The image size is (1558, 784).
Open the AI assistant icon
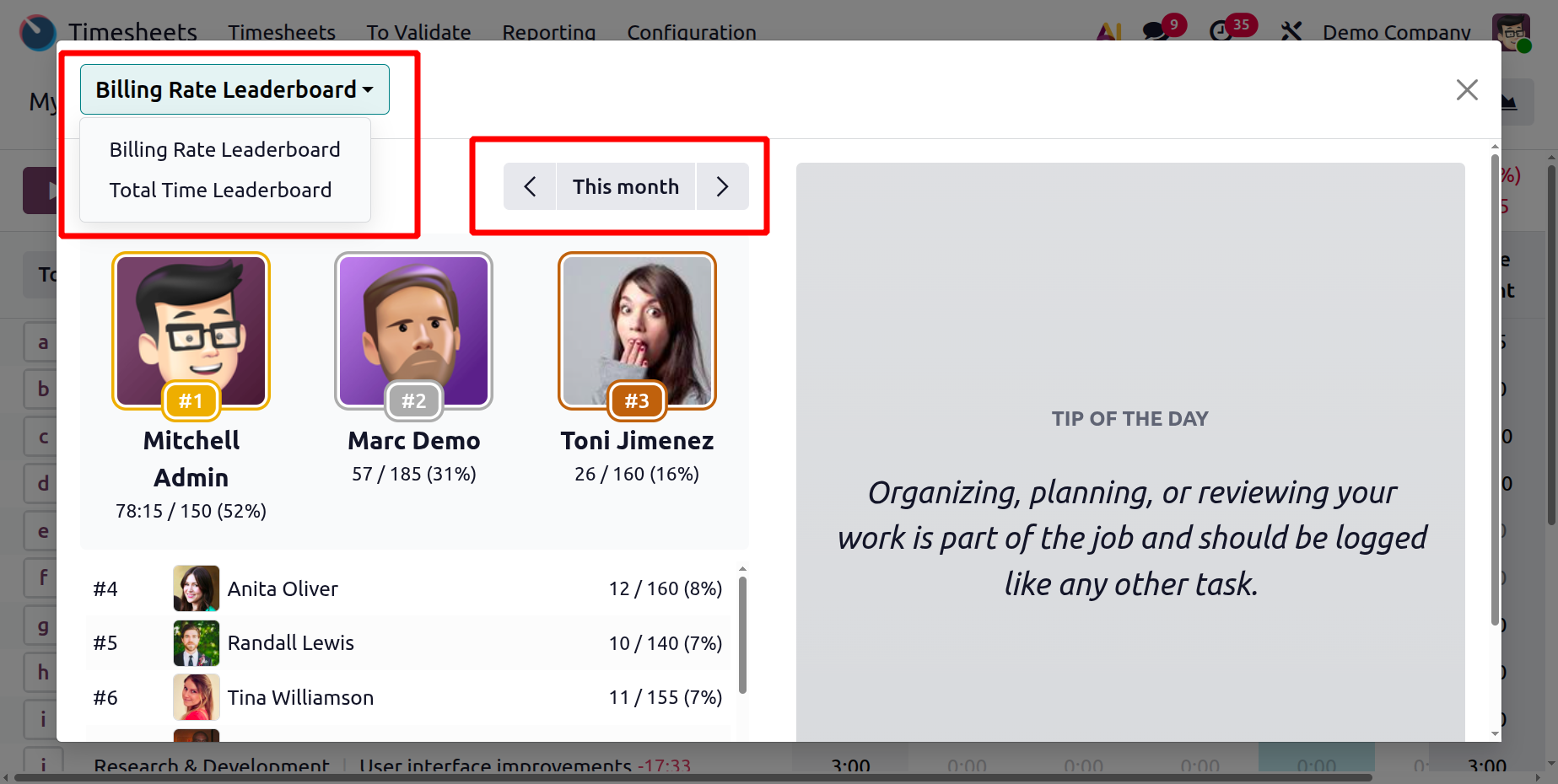[1107, 31]
